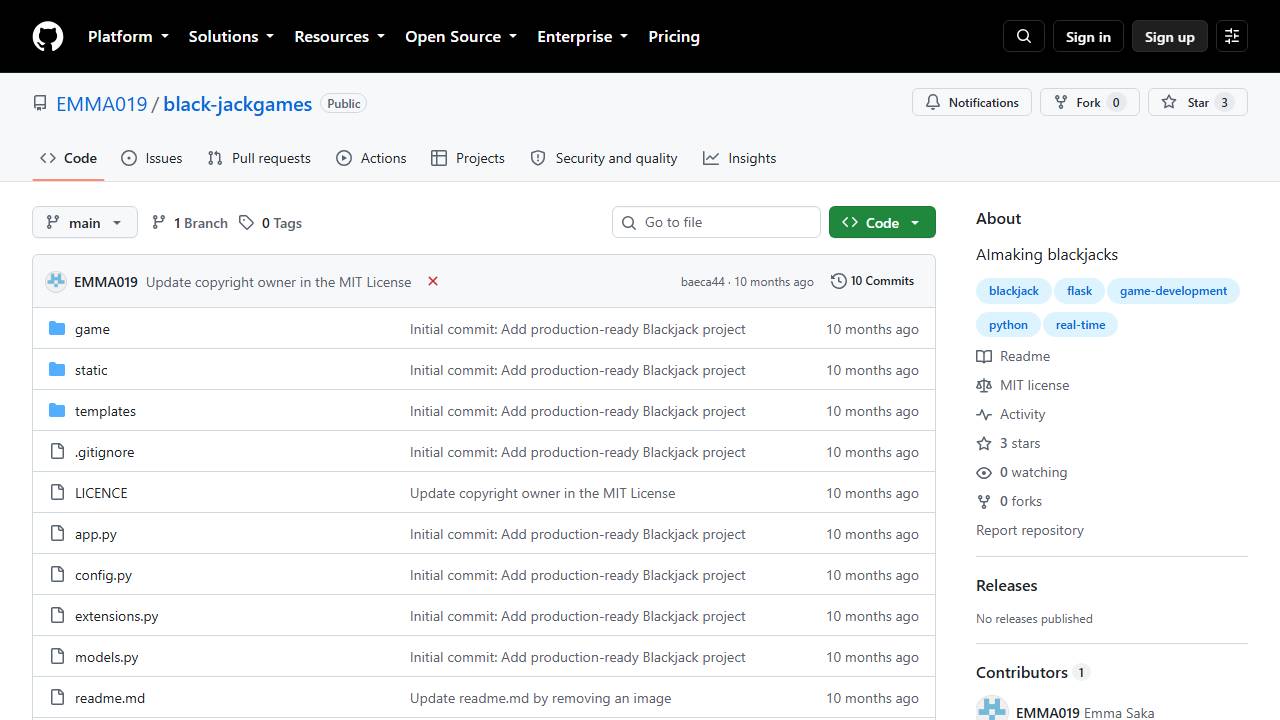Image resolution: width=1280 pixels, height=720 pixels.
Task: Click the app.py file icon
Action: pos(57,534)
